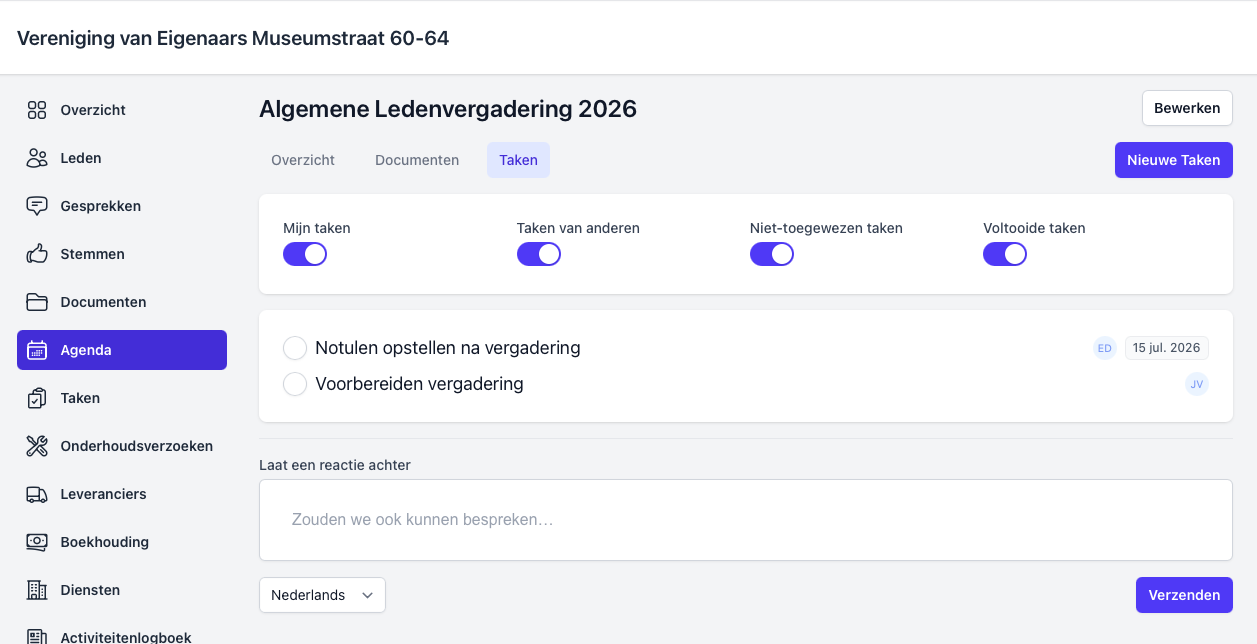Open Onderhoudsverzoeken wrench icon
1257x644 pixels.
point(37,446)
